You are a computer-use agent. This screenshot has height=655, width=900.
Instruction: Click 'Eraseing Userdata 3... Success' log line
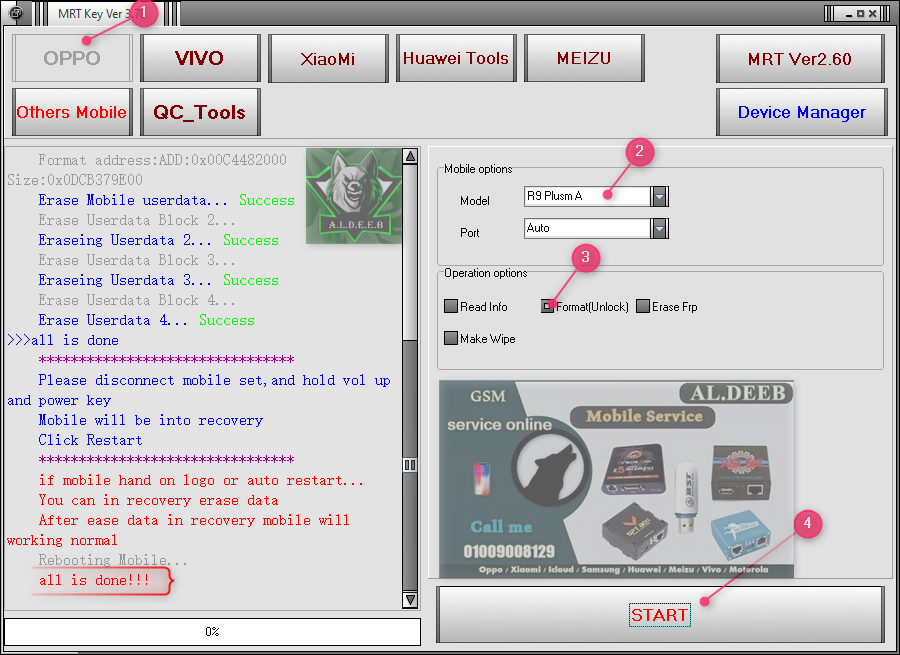[158, 280]
